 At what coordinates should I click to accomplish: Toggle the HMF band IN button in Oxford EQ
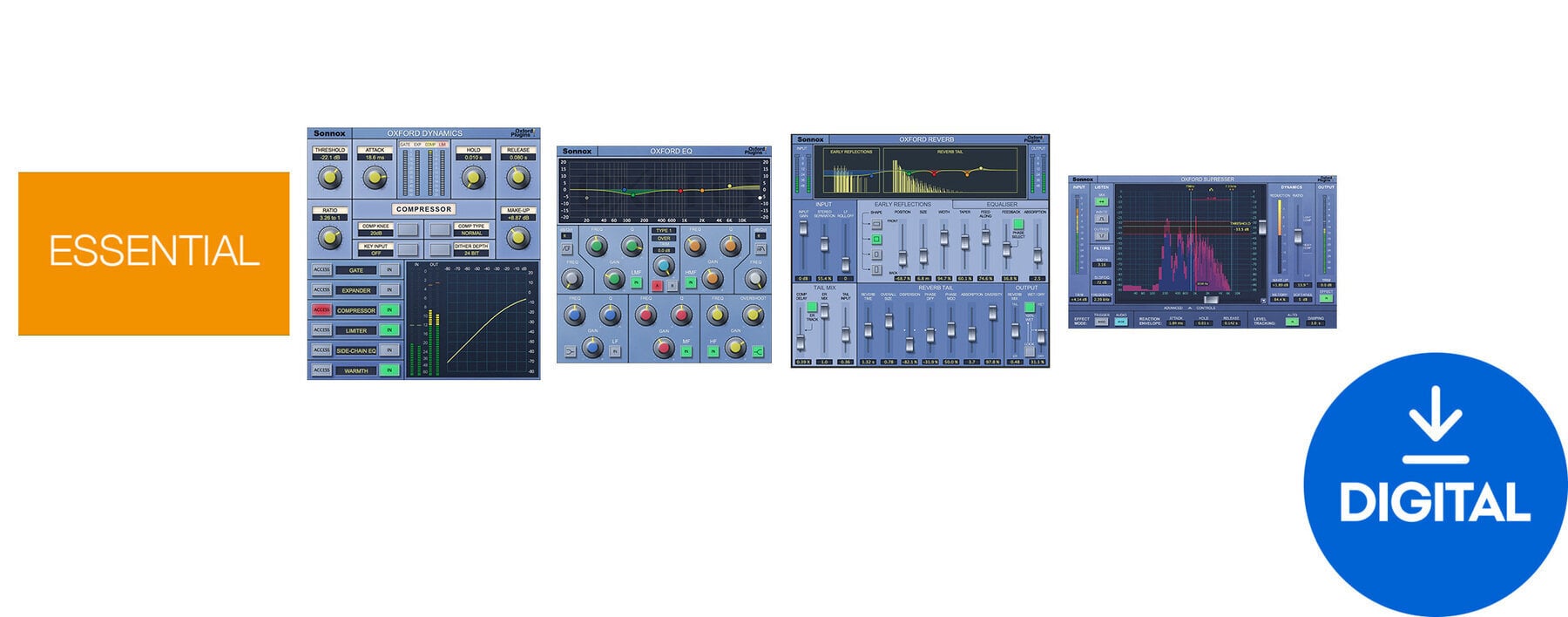[691, 281]
